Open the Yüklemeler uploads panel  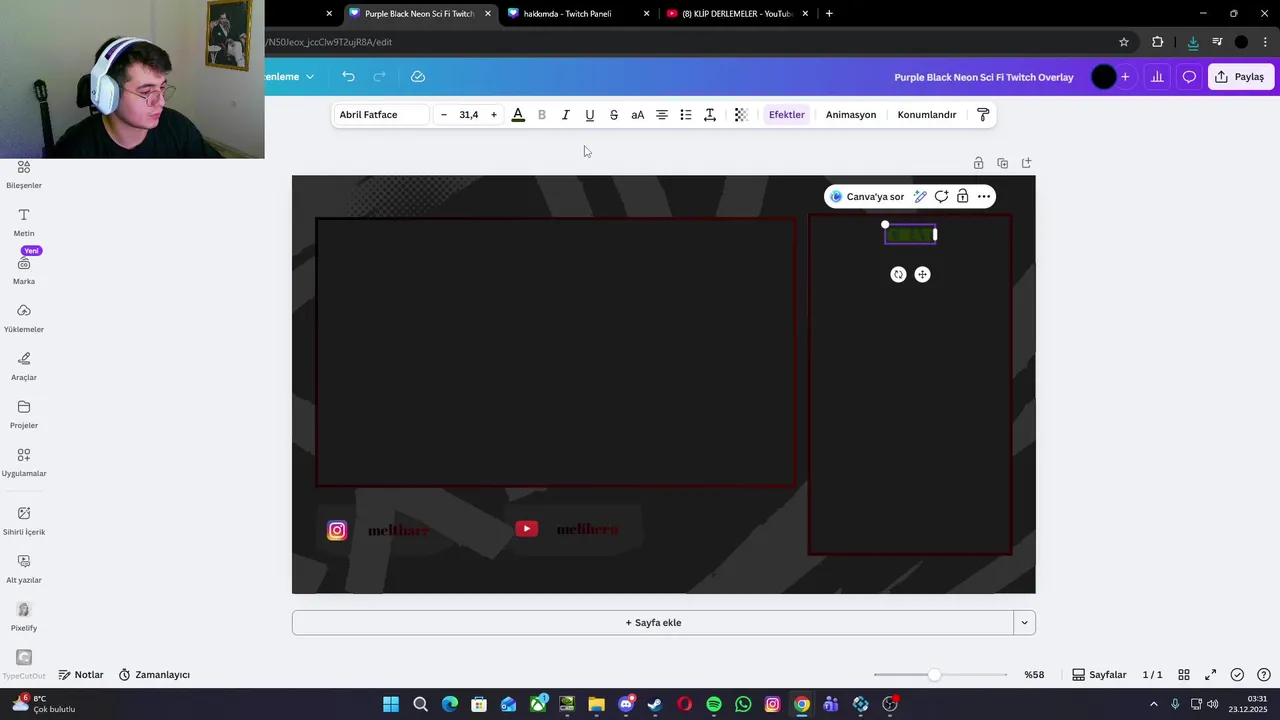pyautogui.click(x=24, y=318)
